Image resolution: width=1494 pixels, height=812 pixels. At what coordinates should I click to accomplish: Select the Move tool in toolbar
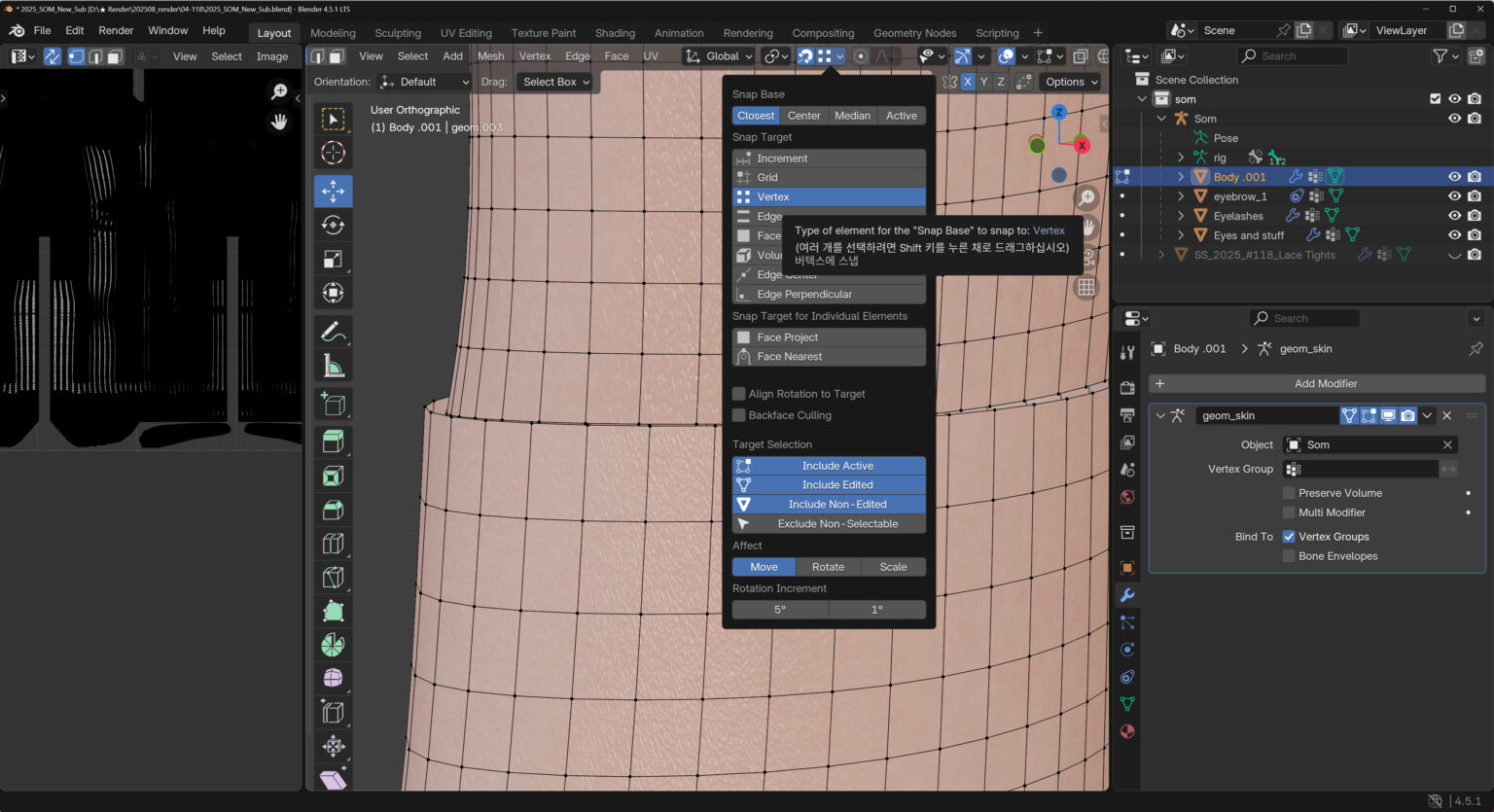tap(333, 192)
